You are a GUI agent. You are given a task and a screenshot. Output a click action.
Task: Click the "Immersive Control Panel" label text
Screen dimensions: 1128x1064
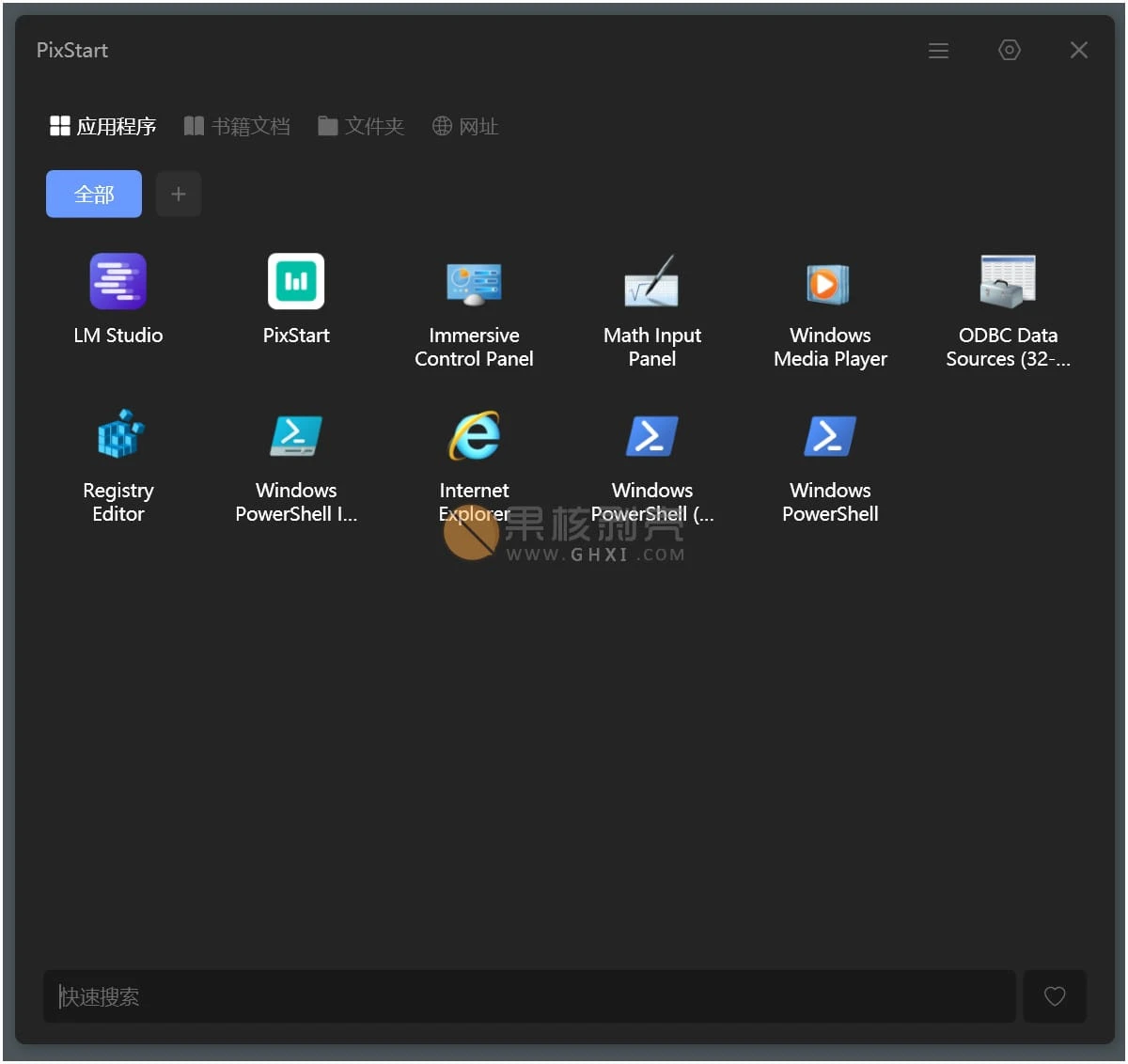(474, 347)
